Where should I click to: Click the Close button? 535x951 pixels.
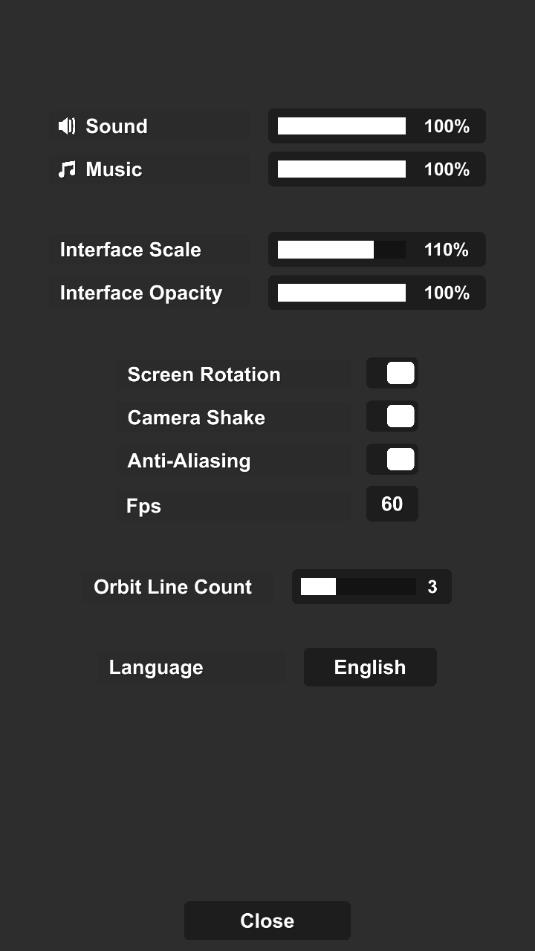267,921
